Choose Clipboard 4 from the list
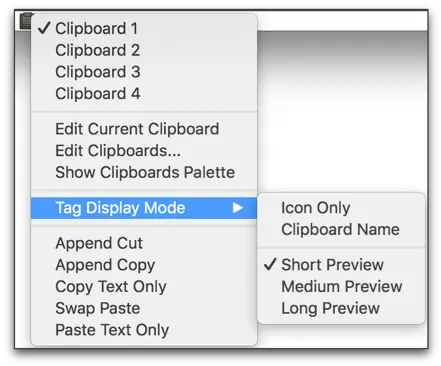 (x=144, y=94)
